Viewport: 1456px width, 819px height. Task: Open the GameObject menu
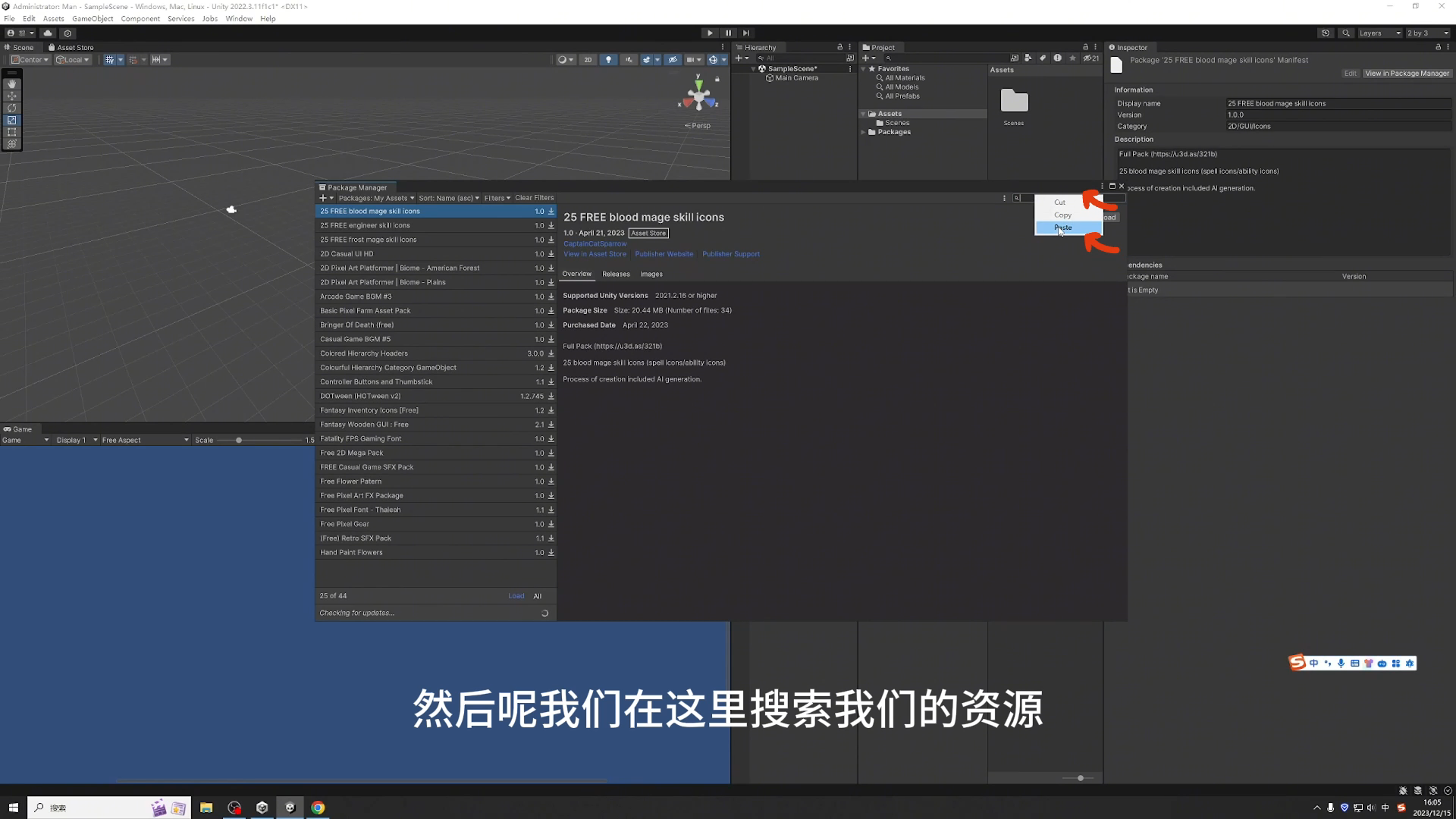(93, 18)
